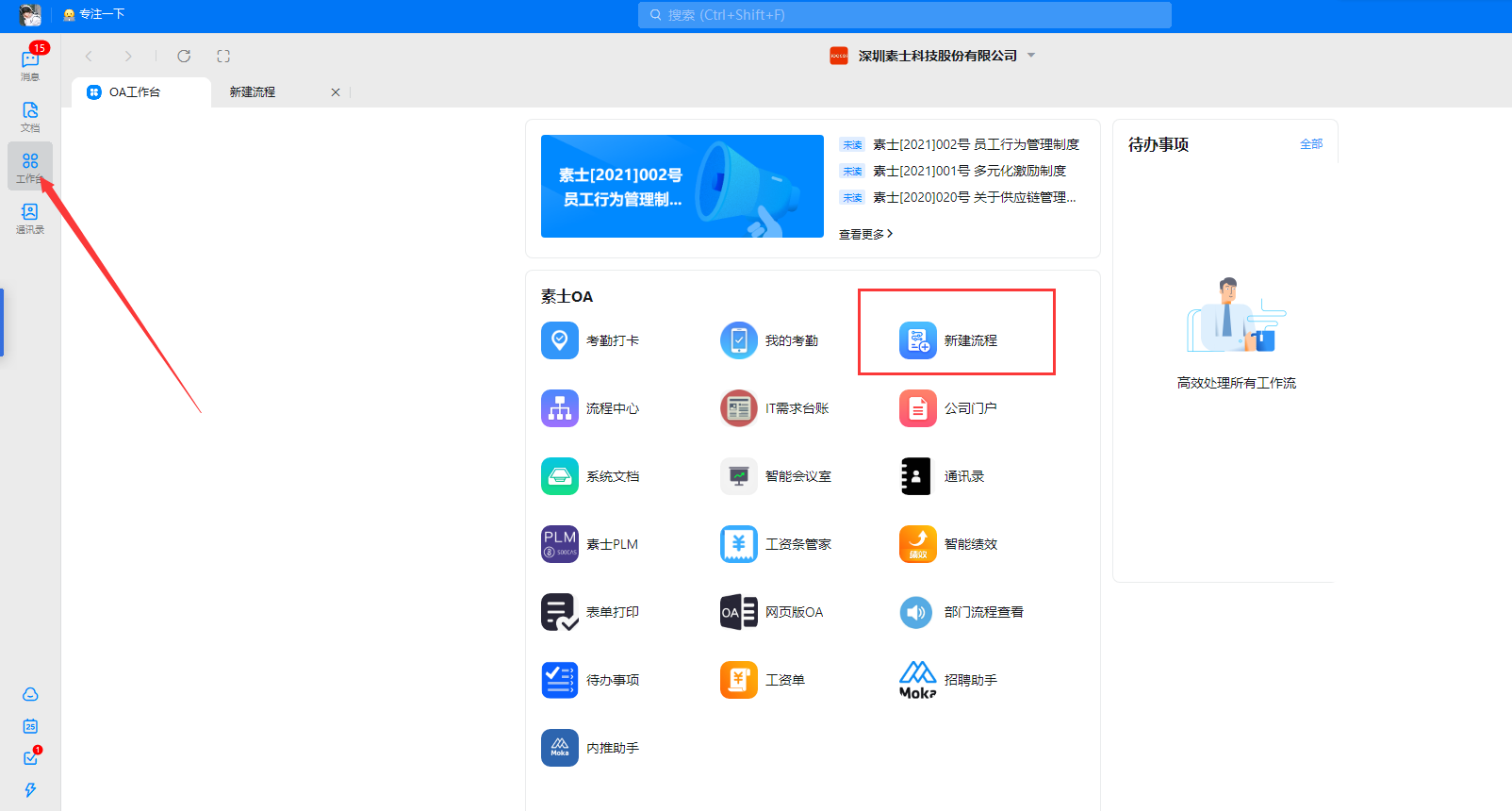Open the 内推助手 app icon
The height and width of the screenshot is (811, 1512).
point(560,748)
